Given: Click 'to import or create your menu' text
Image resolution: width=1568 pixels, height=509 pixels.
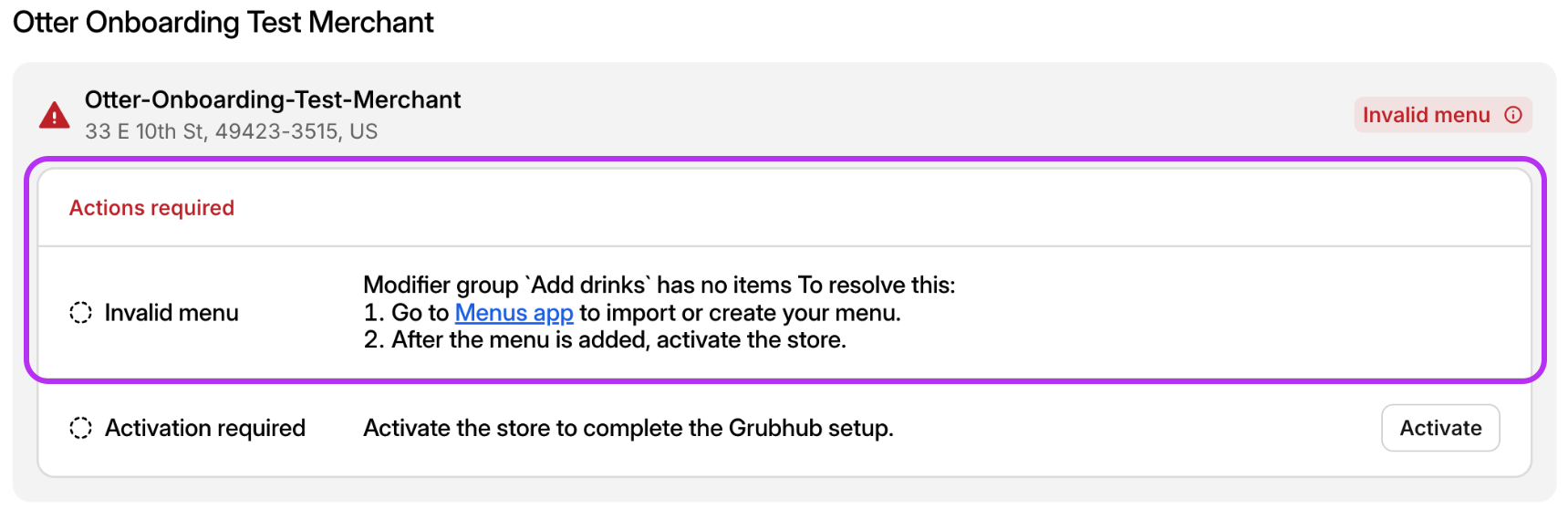Looking at the screenshot, I should (740, 313).
